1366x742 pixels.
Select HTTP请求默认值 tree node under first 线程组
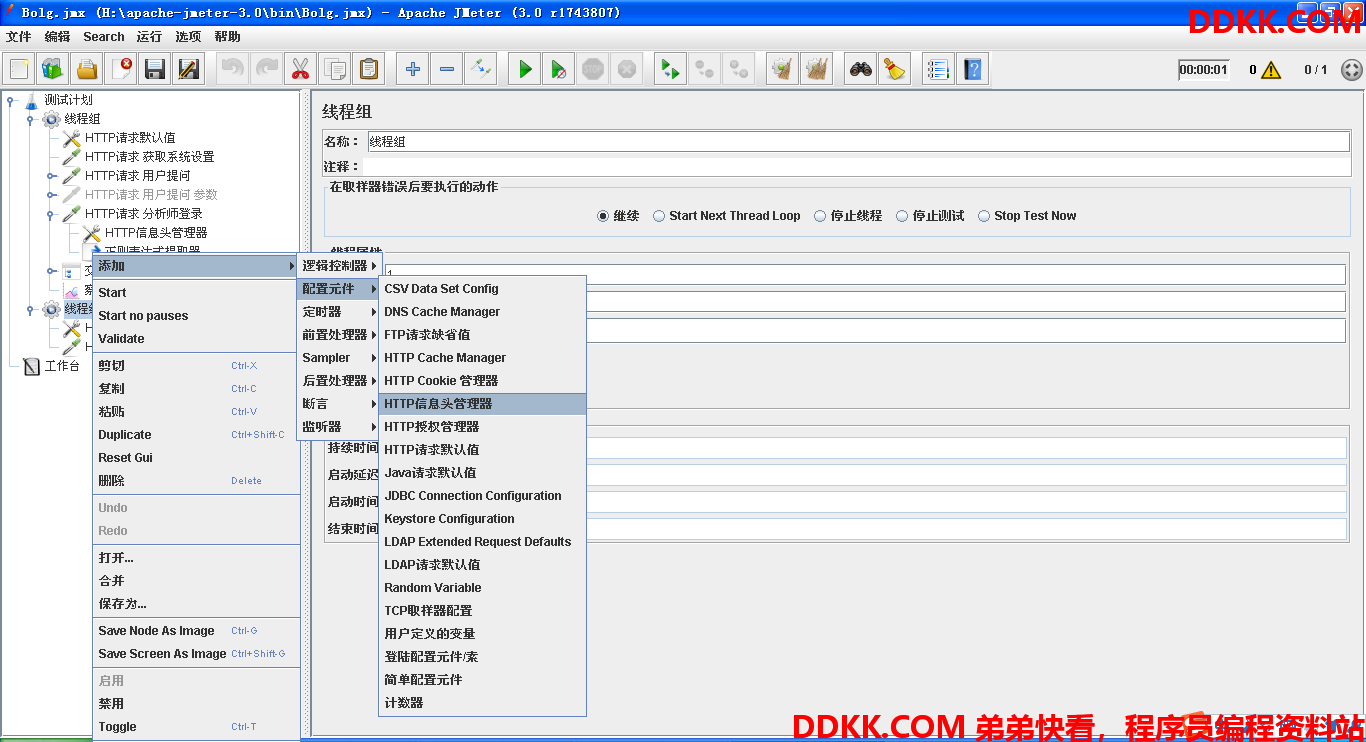130,138
